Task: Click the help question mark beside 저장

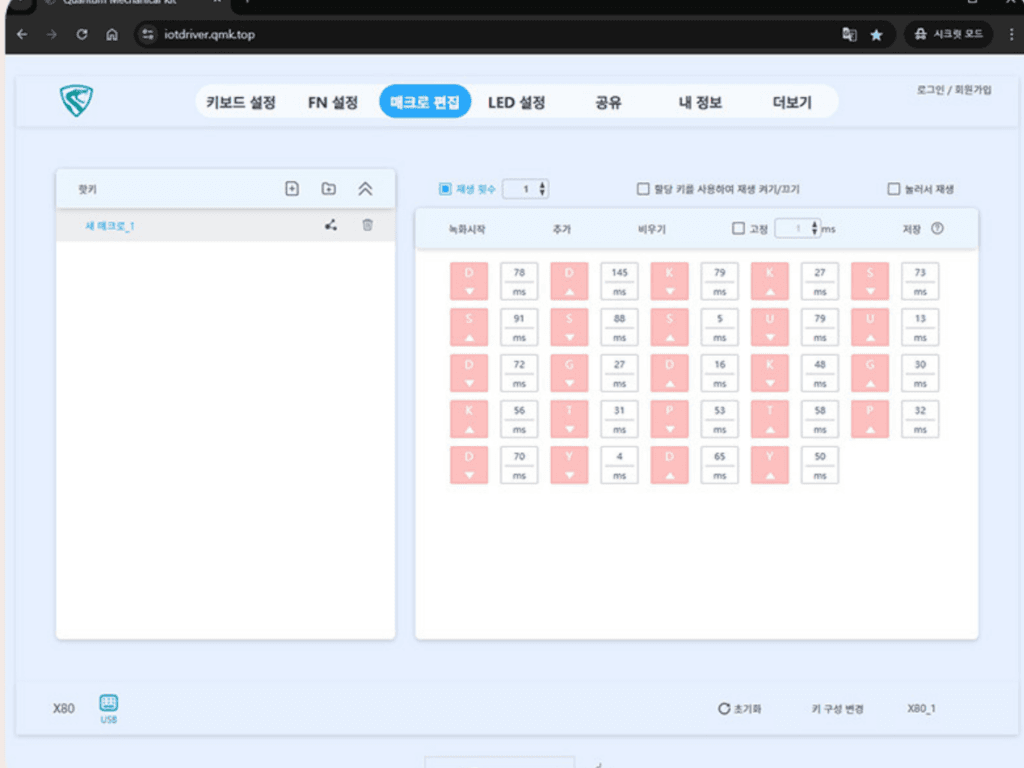Action: [x=937, y=228]
